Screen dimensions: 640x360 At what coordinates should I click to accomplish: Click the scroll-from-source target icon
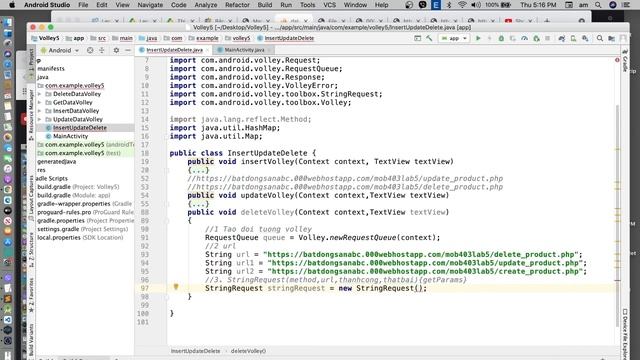coord(90,50)
